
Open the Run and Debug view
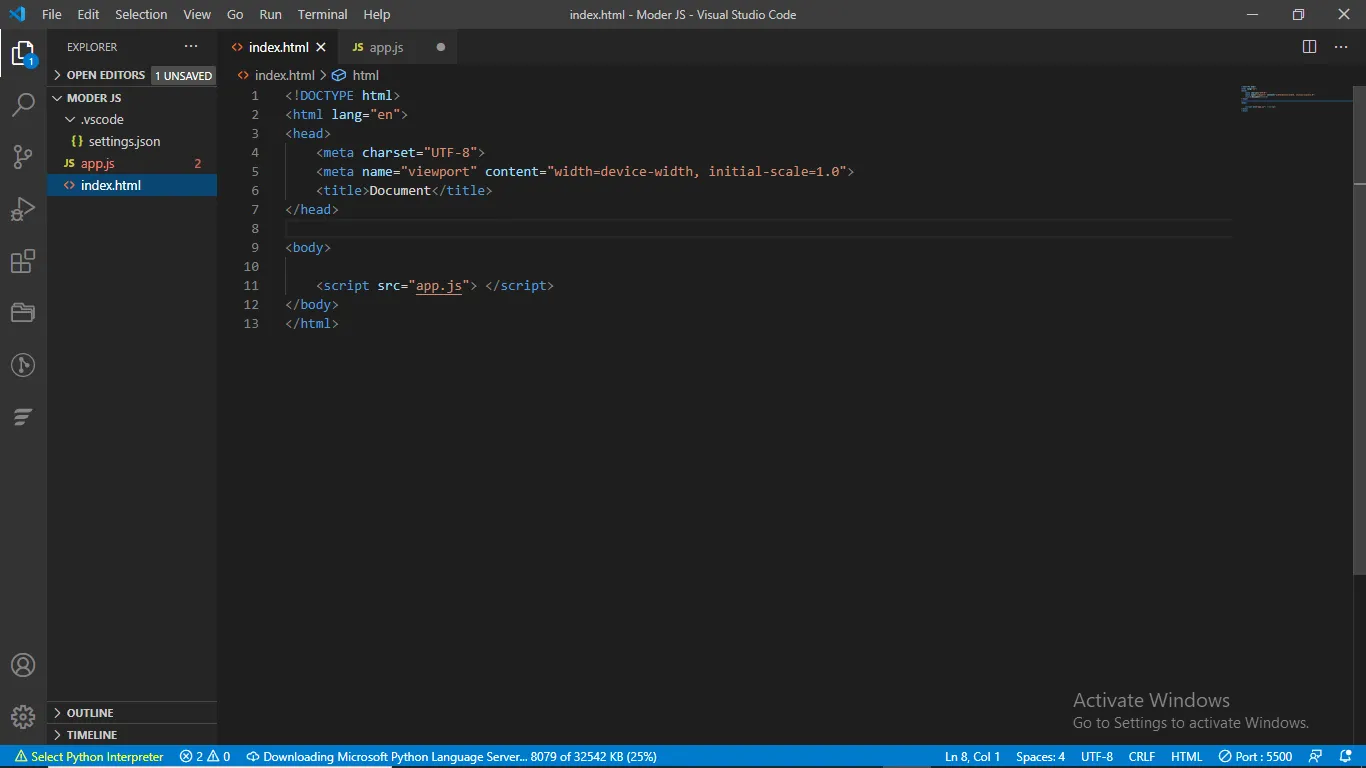tap(23, 209)
